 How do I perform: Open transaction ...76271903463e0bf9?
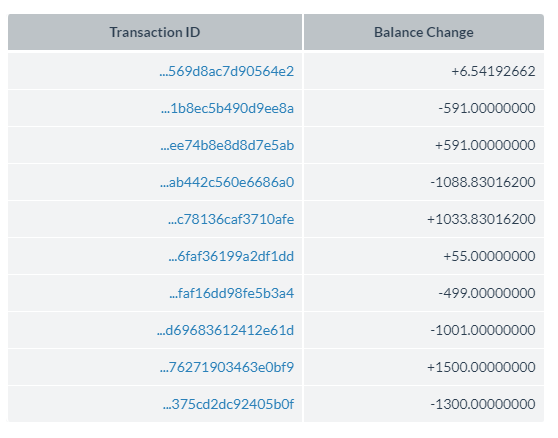click(227, 367)
